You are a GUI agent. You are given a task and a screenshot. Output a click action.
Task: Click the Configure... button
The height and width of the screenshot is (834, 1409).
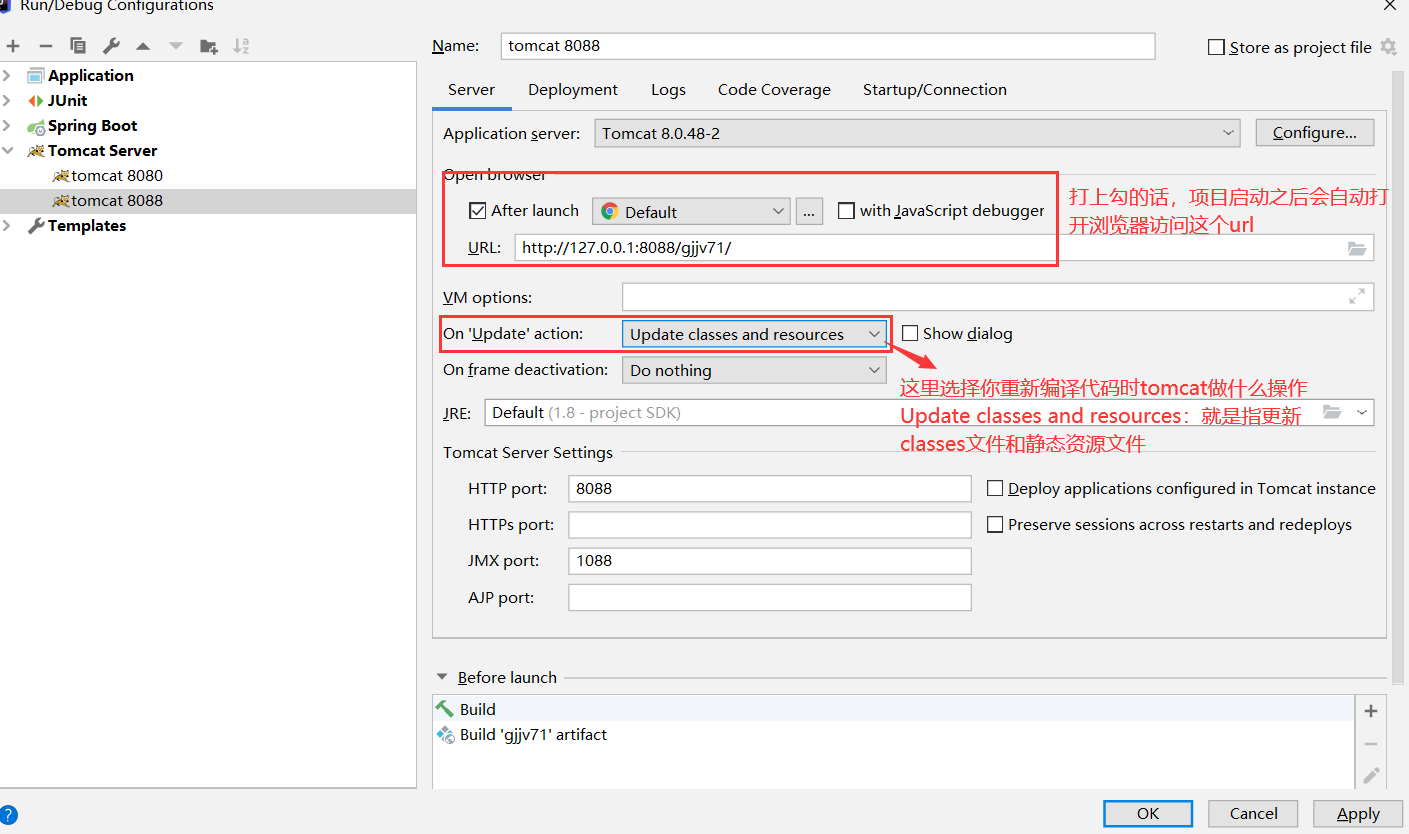(x=1314, y=133)
